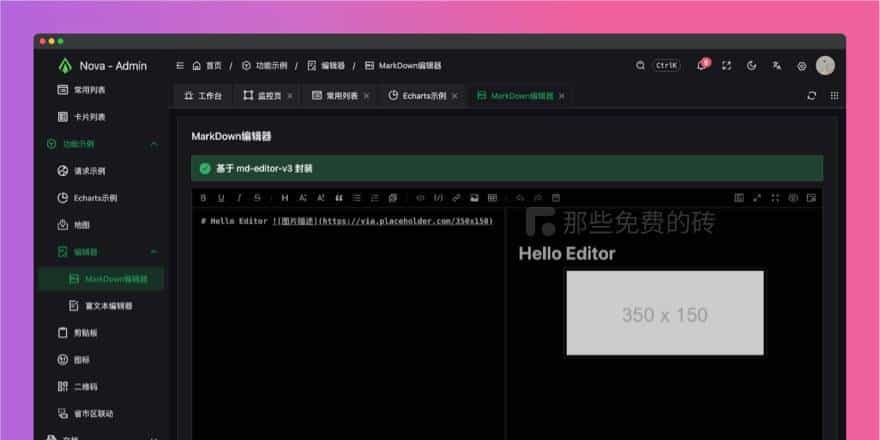880x440 pixels.
Task: Insert inline code from the toolbar
Action: [420, 198]
